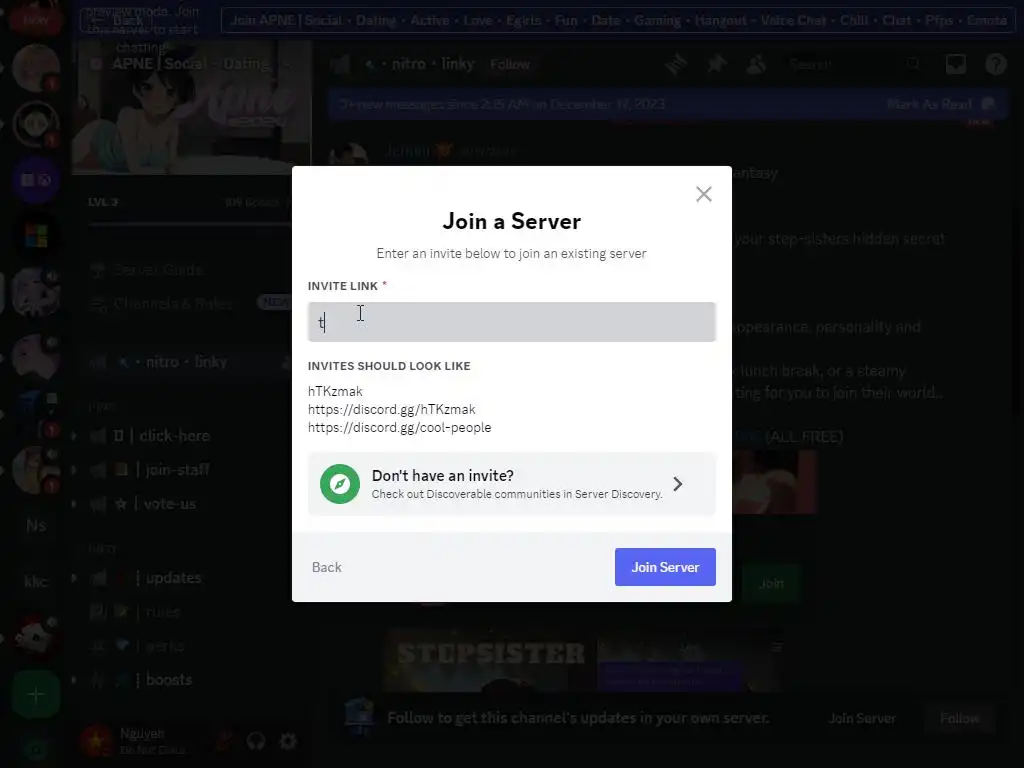Viewport: 1024px width, 768px height.
Task: Click the header Search box
Action: point(854,64)
